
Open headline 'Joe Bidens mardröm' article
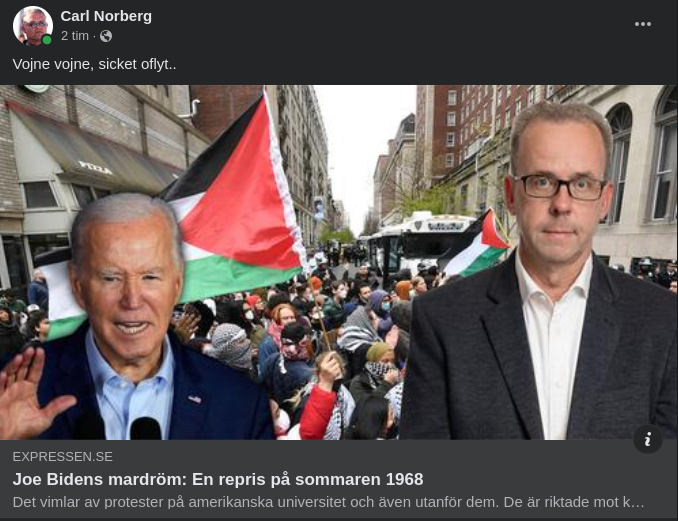coord(218,479)
